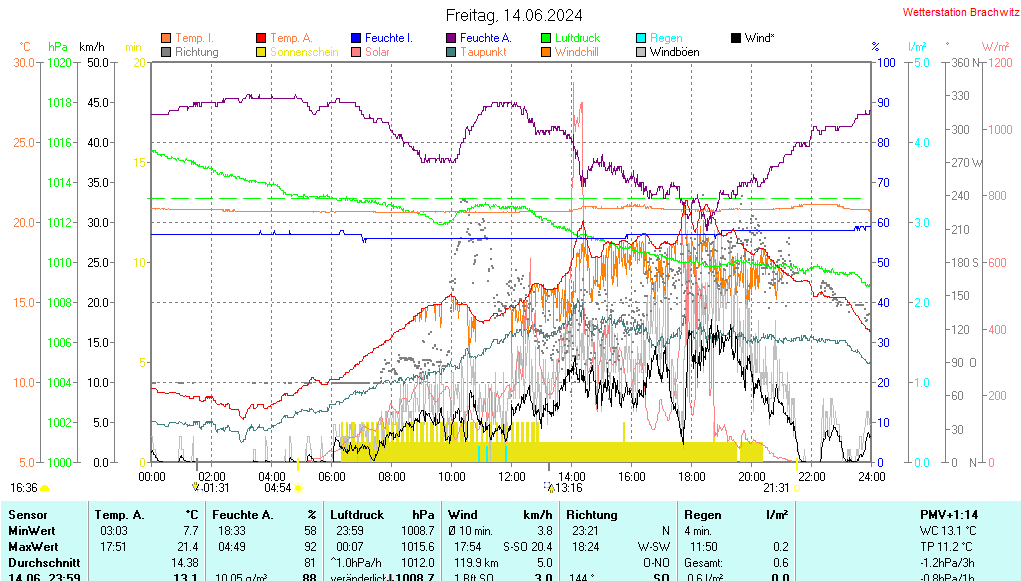The height and width of the screenshot is (581, 1021).
Task: Click the Windchill legend label
Action: point(576,52)
